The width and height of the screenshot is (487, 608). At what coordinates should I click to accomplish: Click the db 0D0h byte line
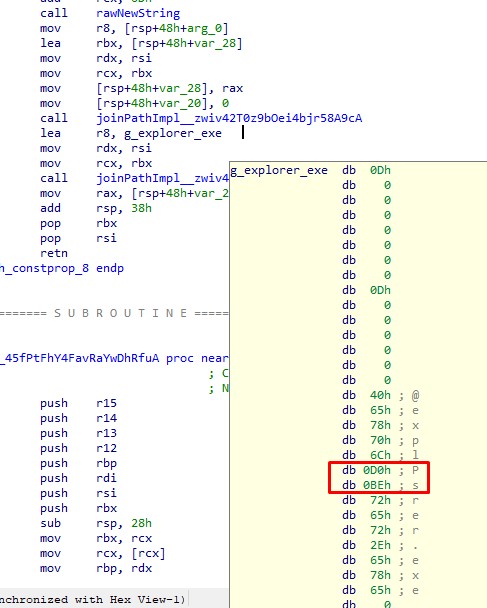coord(380,470)
